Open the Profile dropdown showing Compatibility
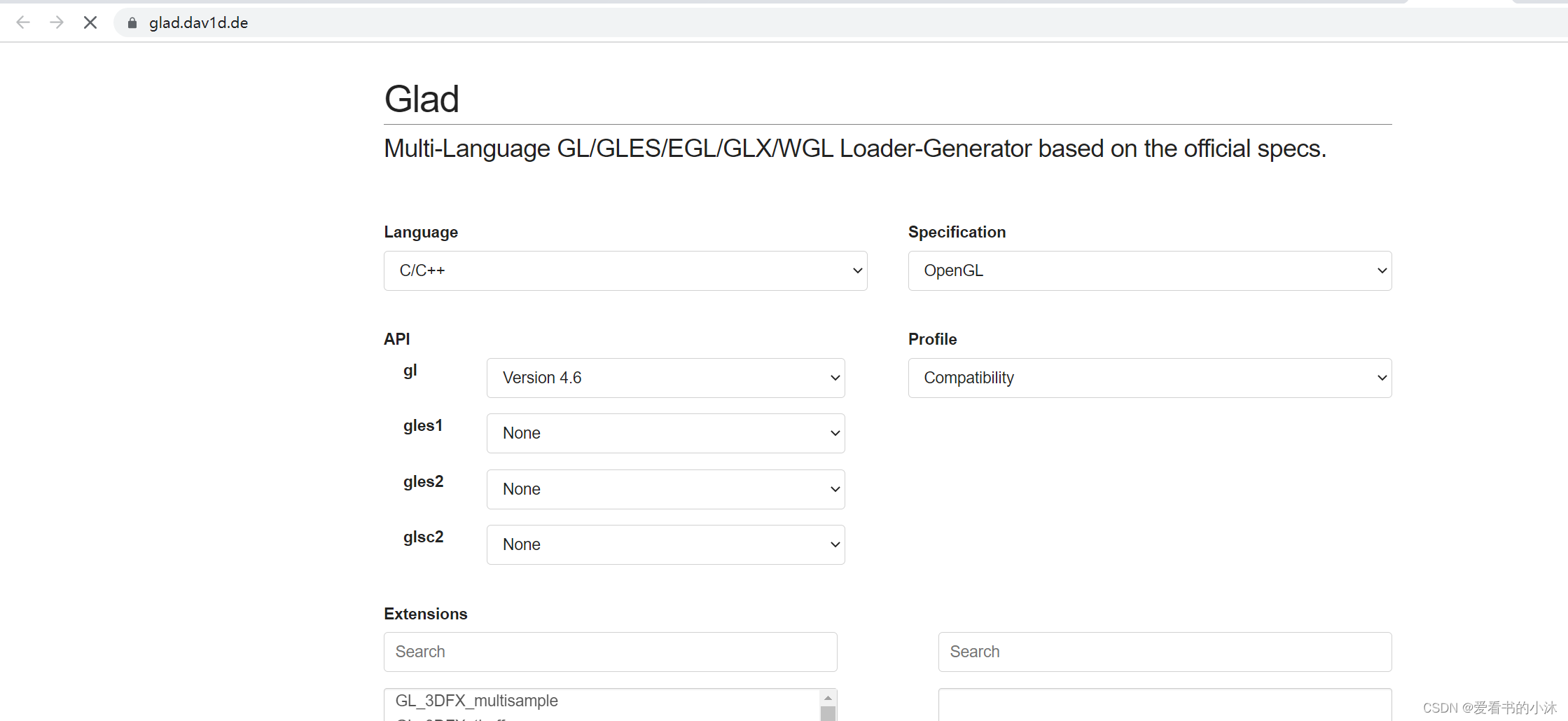This screenshot has height=721, width=1568. pyautogui.click(x=1150, y=378)
